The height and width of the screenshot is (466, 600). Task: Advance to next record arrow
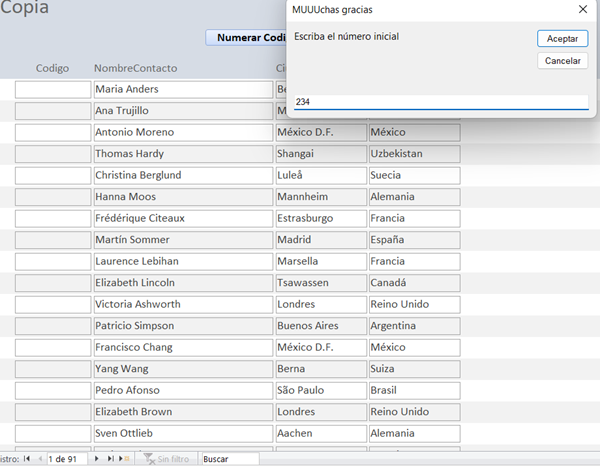[x=96, y=458]
